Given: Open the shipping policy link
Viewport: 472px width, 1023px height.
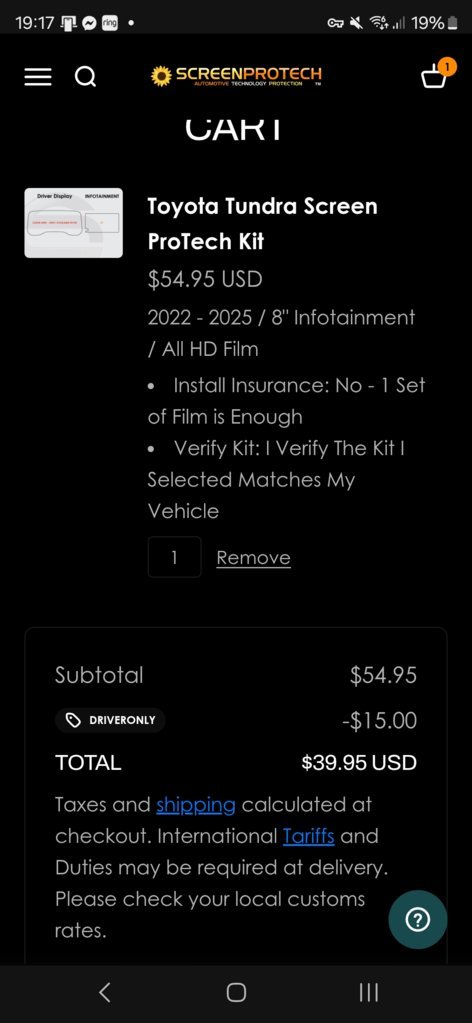Looking at the screenshot, I should (196, 804).
